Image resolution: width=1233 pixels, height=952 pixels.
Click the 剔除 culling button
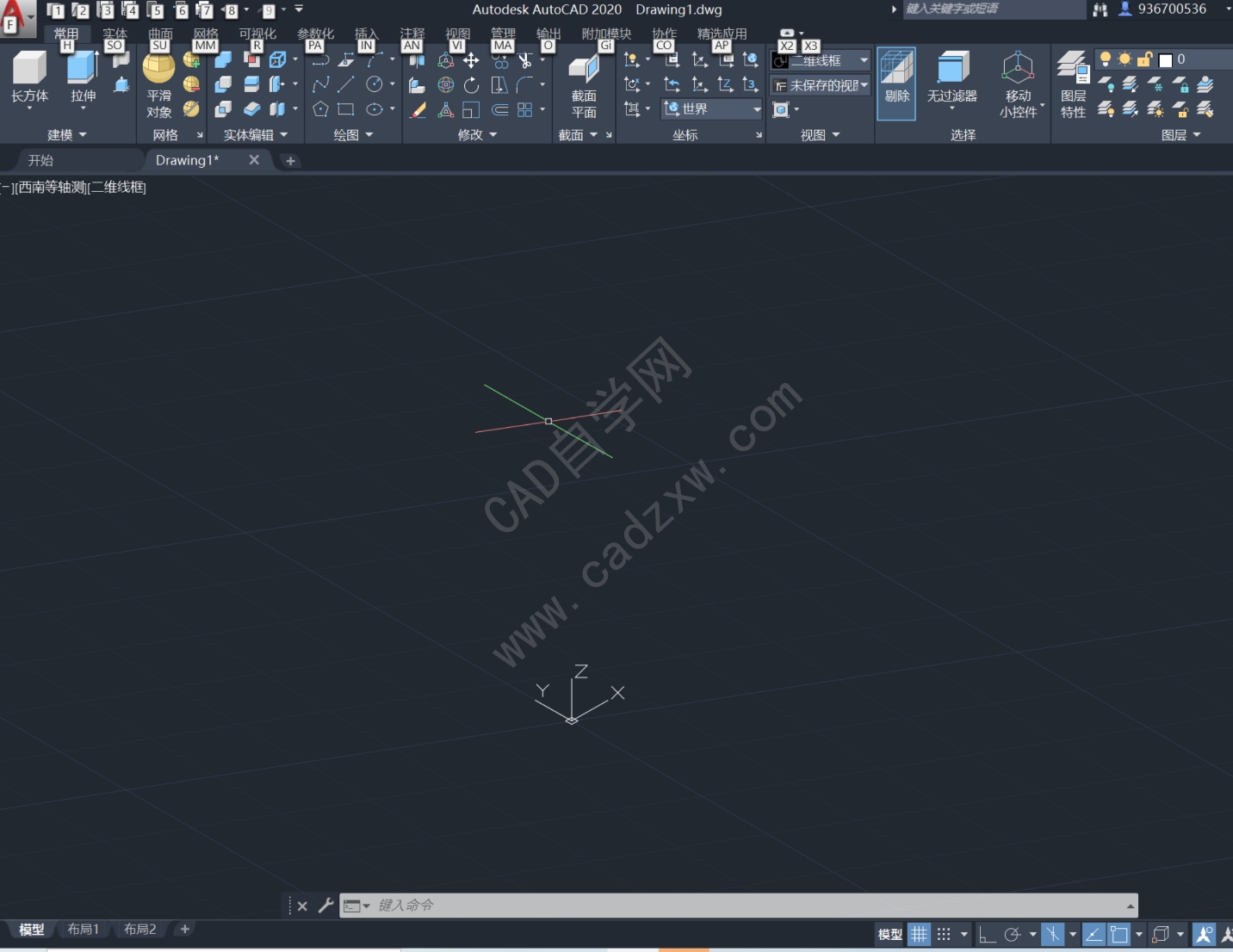click(896, 83)
